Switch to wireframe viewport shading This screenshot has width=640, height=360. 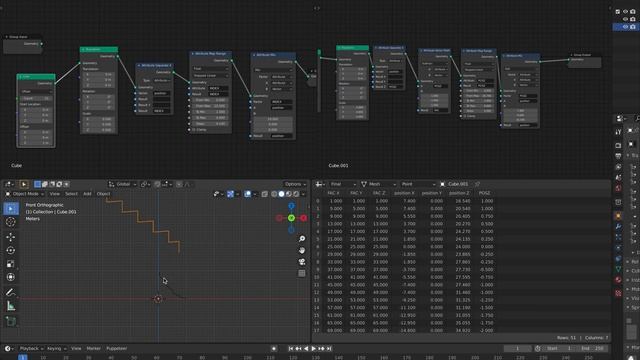coord(274,194)
